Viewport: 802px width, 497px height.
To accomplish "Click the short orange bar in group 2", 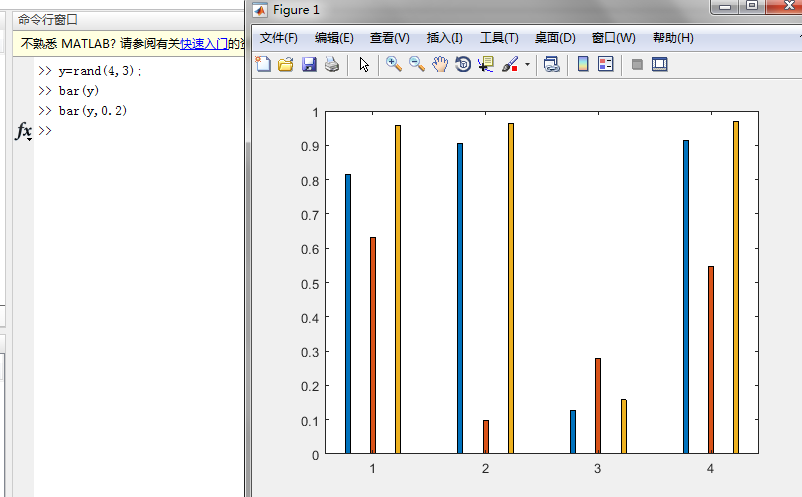I will [x=486, y=437].
